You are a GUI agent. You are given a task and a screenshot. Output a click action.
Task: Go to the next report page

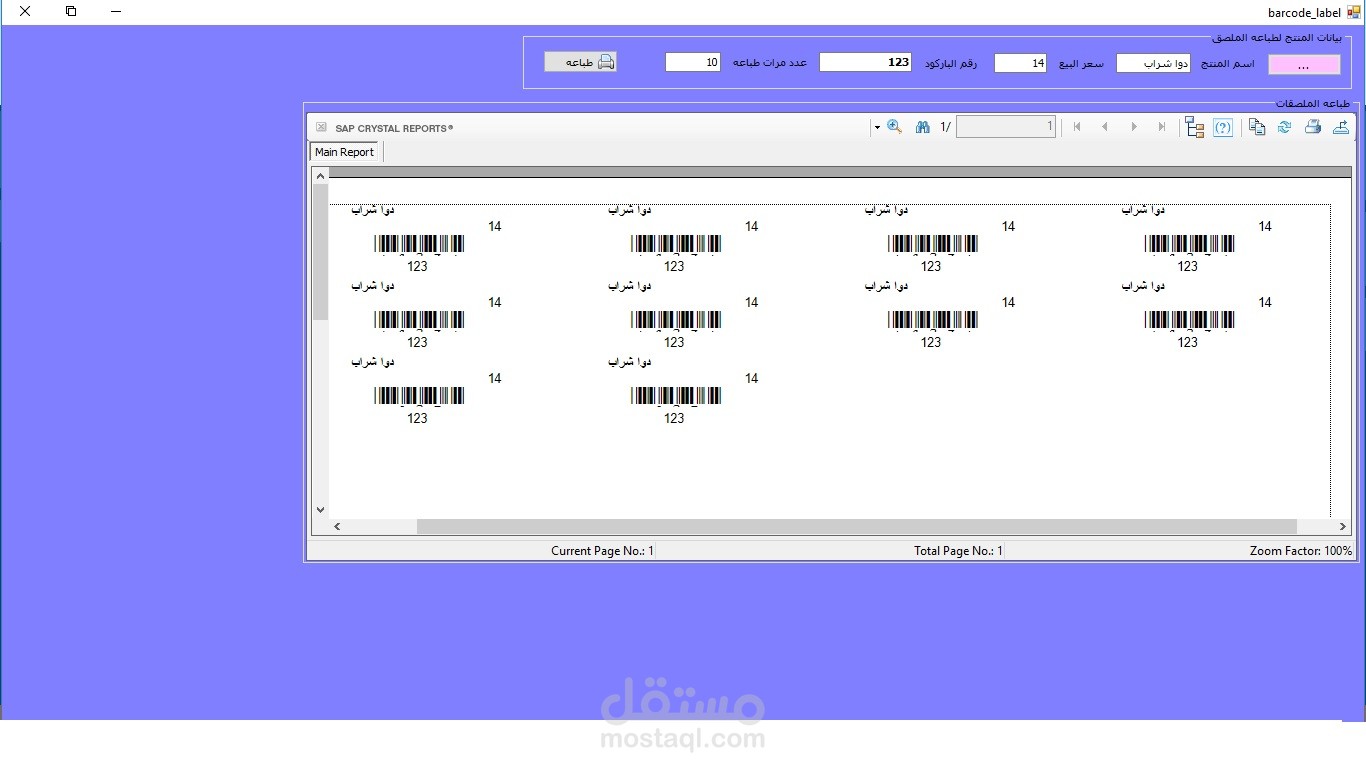click(x=1134, y=127)
